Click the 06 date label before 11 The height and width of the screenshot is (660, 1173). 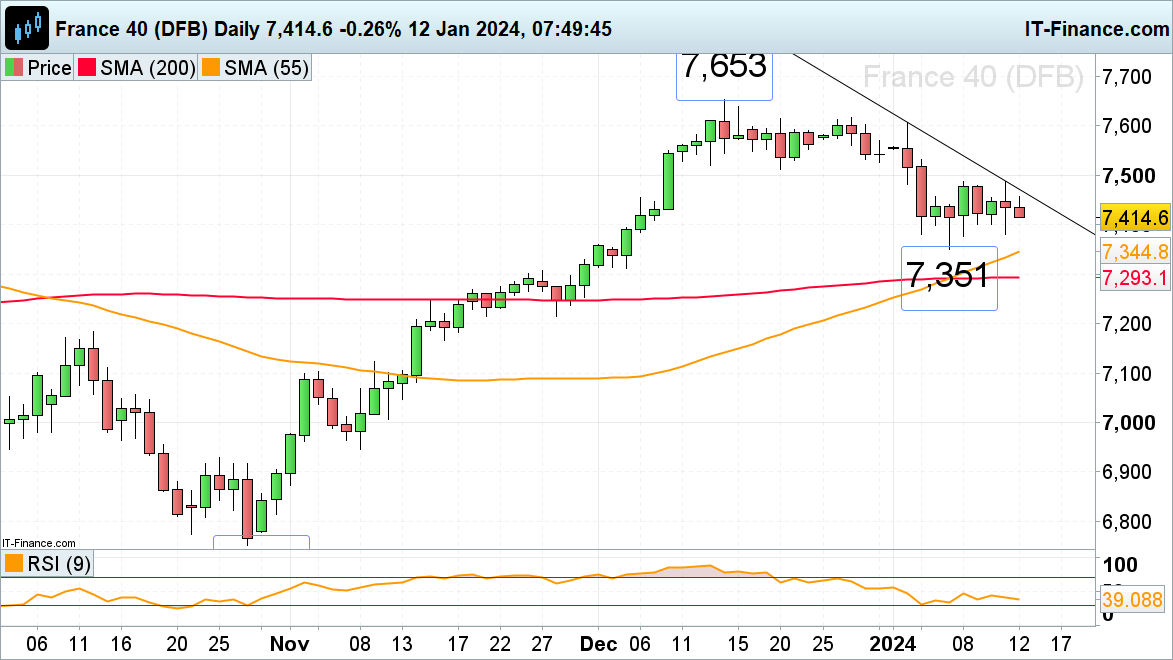[x=37, y=644]
